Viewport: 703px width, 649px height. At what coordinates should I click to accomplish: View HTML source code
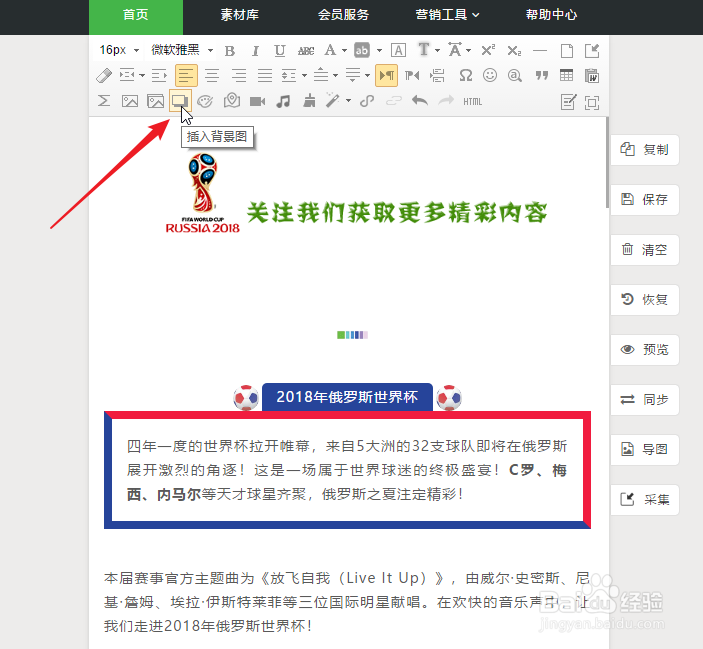coord(473,102)
